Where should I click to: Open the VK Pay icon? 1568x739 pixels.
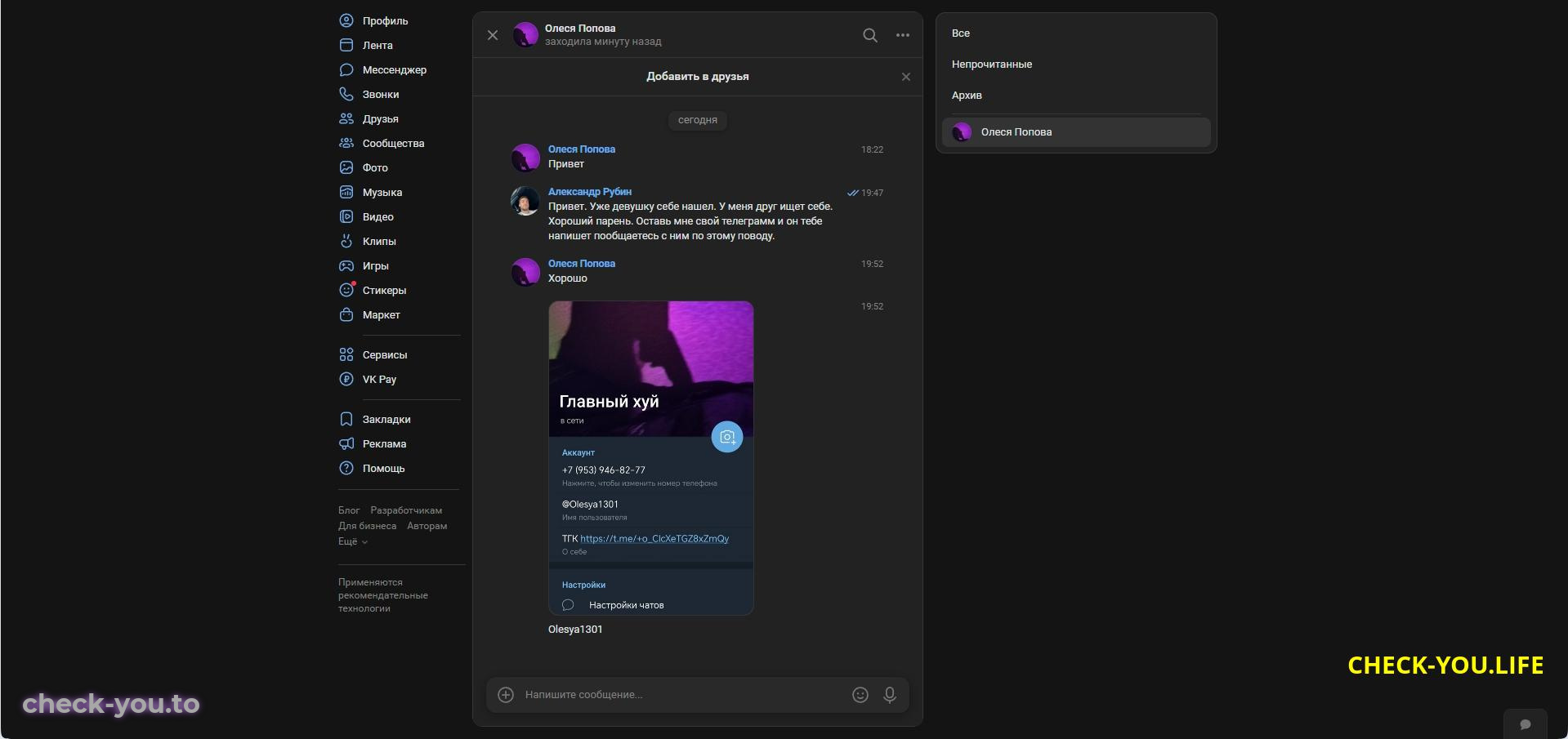(x=346, y=379)
